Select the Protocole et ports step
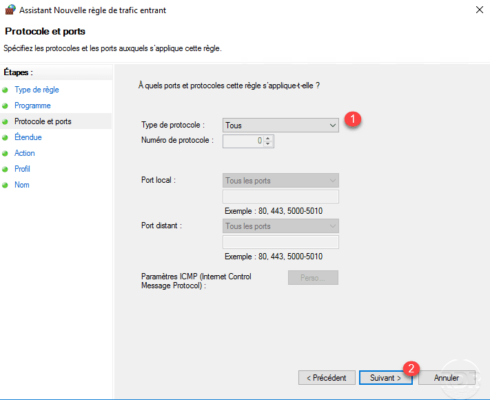 [x=43, y=121]
